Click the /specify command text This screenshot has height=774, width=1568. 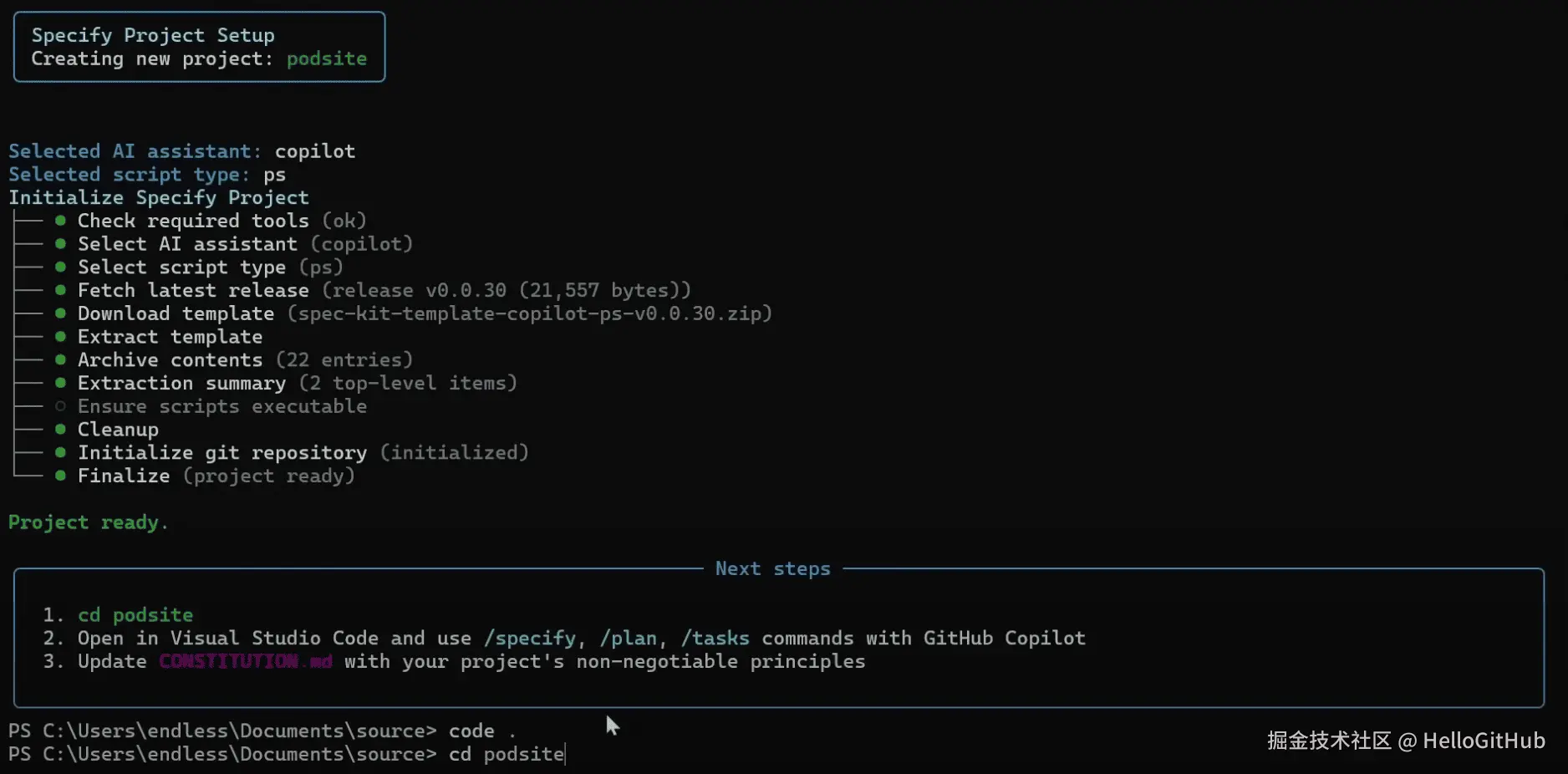click(x=530, y=638)
